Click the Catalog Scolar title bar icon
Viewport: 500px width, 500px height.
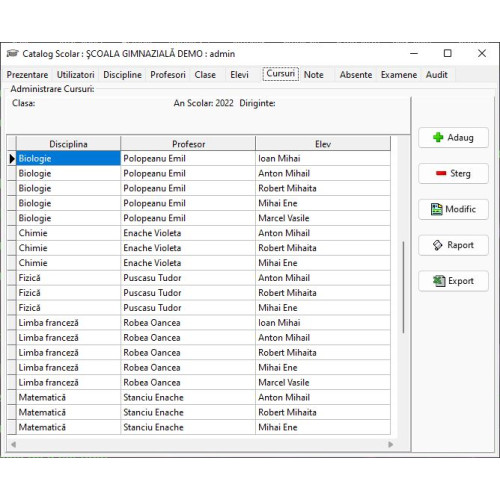[x=12, y=53]
